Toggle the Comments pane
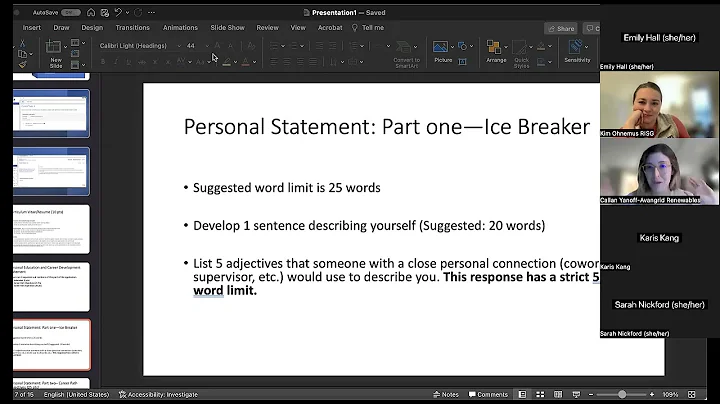720x404 pixels. point(488,394)
